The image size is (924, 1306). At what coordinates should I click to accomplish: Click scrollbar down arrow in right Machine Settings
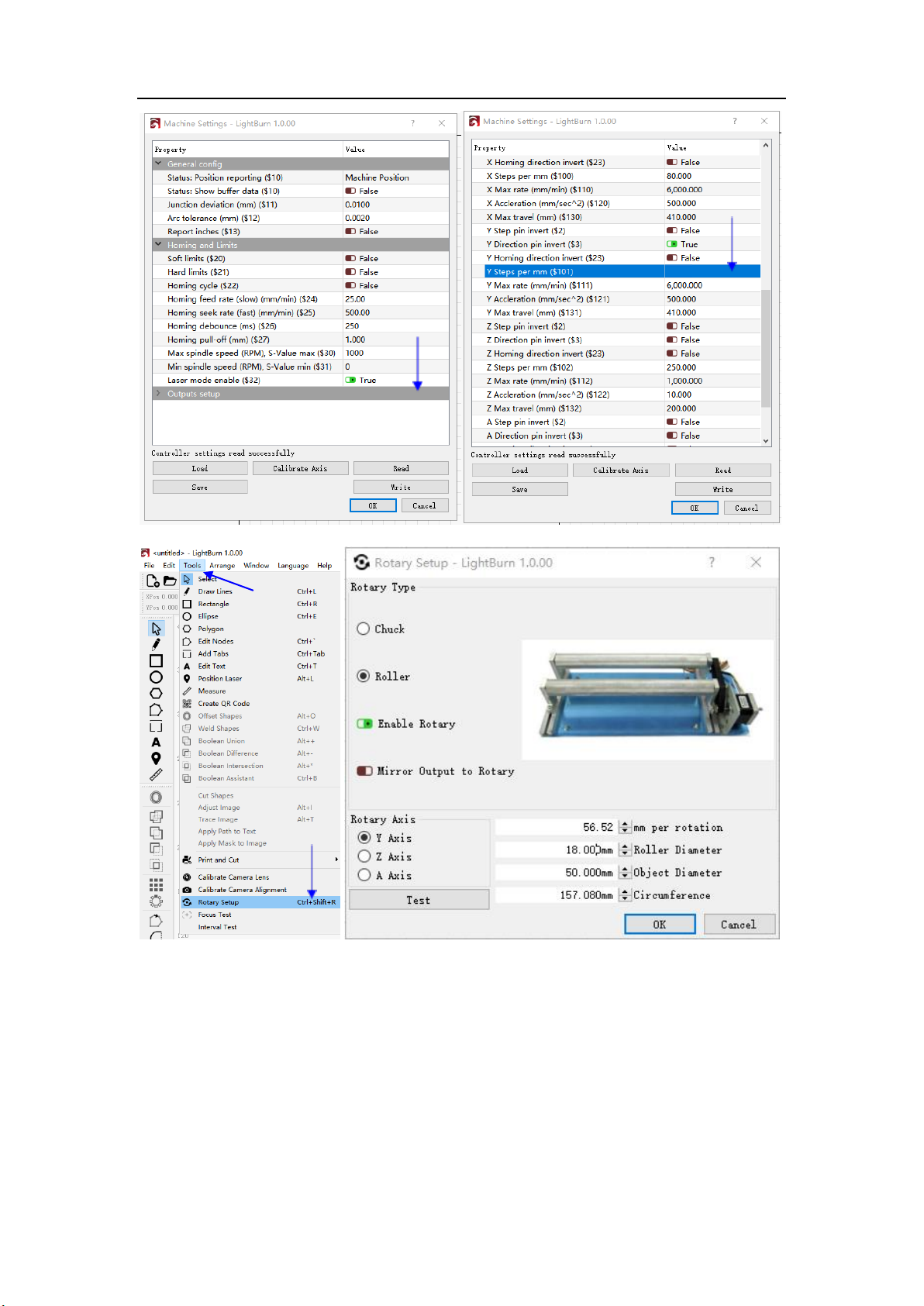(766, 441)
